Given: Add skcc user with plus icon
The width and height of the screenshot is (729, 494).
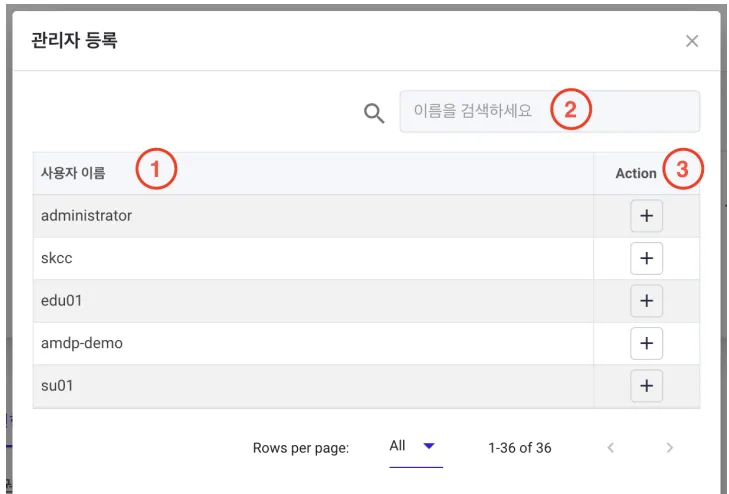Looking at the screenshot, I should coord(646,258).
